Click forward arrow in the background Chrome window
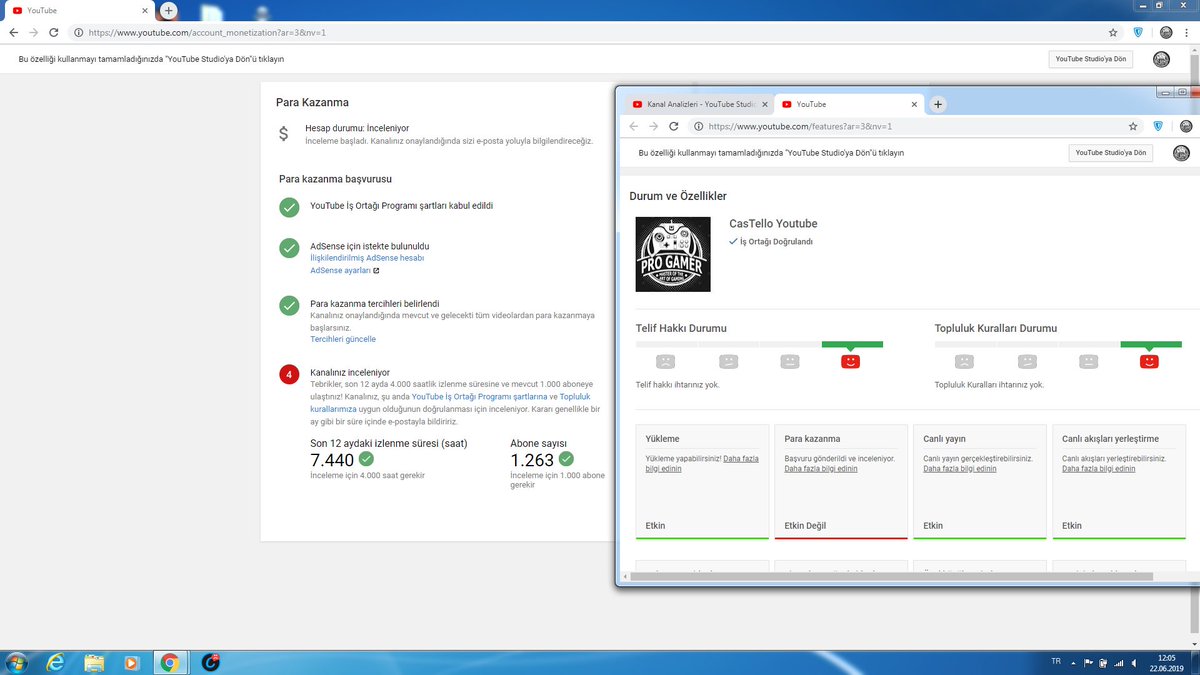Viewport: 1200px width, 675px height. click(34, 33)
